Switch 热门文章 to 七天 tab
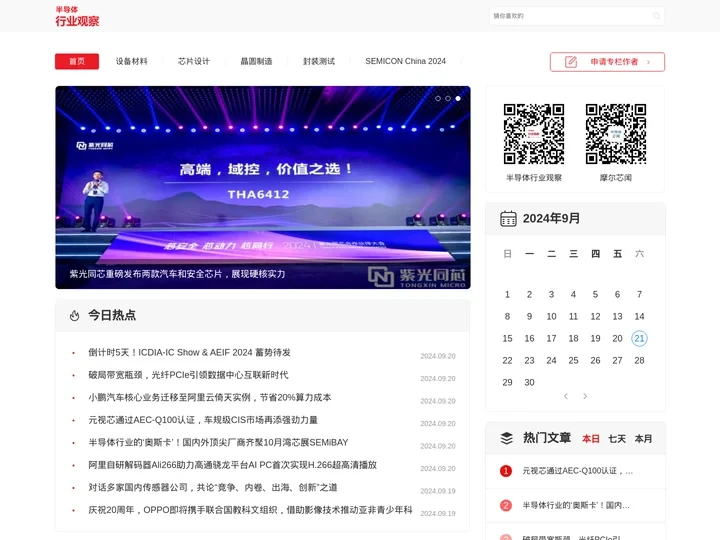Viewport: 720px width, 540px height. 617,439
